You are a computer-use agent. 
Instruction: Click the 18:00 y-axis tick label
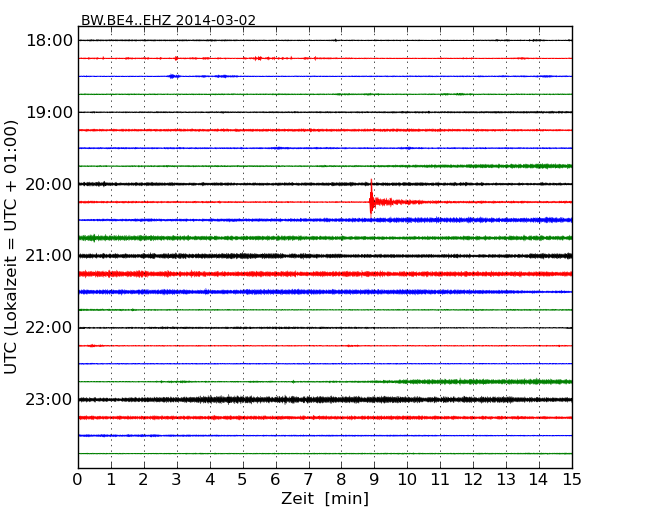tap(50, 40)
